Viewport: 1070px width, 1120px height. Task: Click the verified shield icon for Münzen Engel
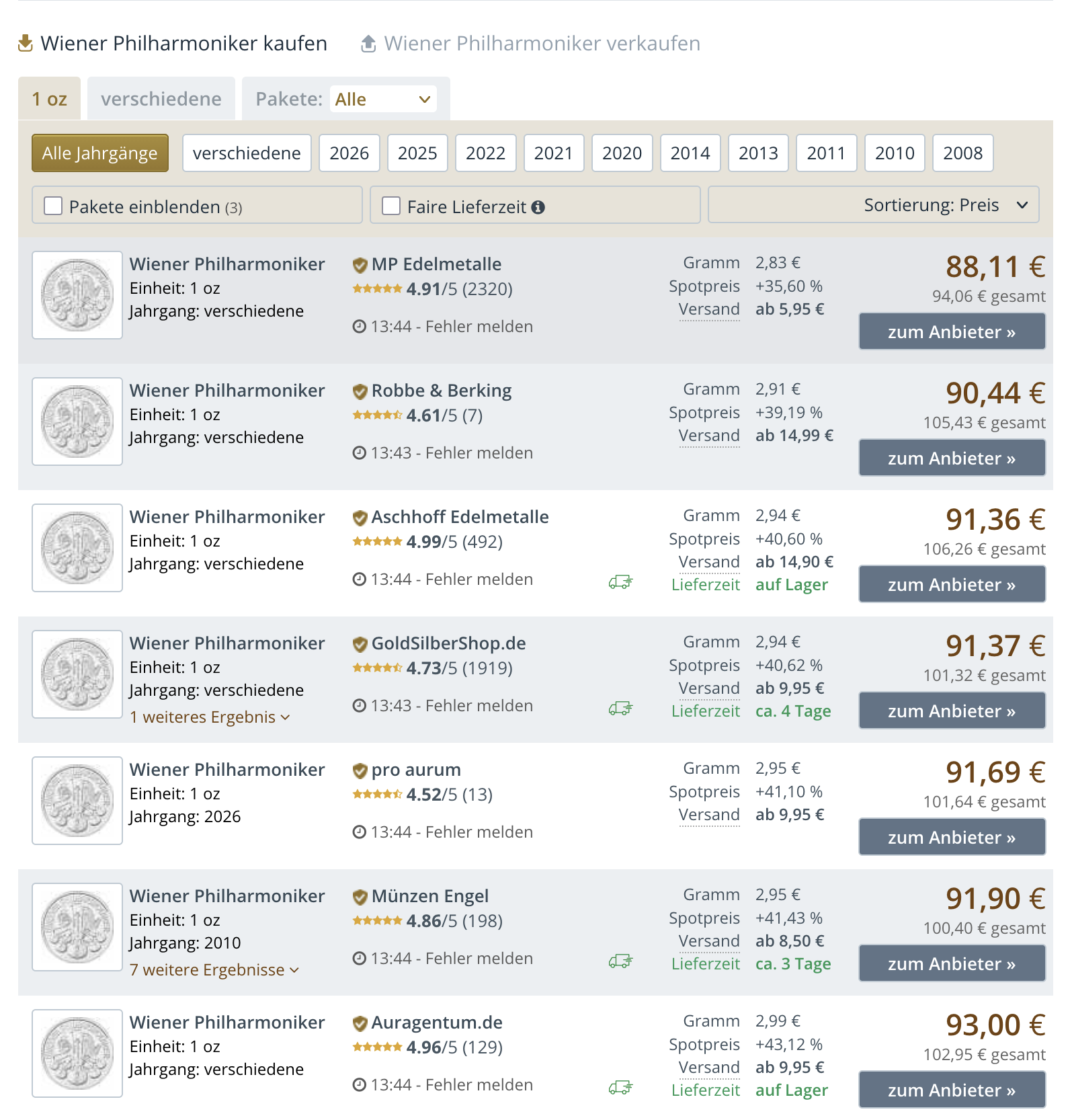coord(360,897)
